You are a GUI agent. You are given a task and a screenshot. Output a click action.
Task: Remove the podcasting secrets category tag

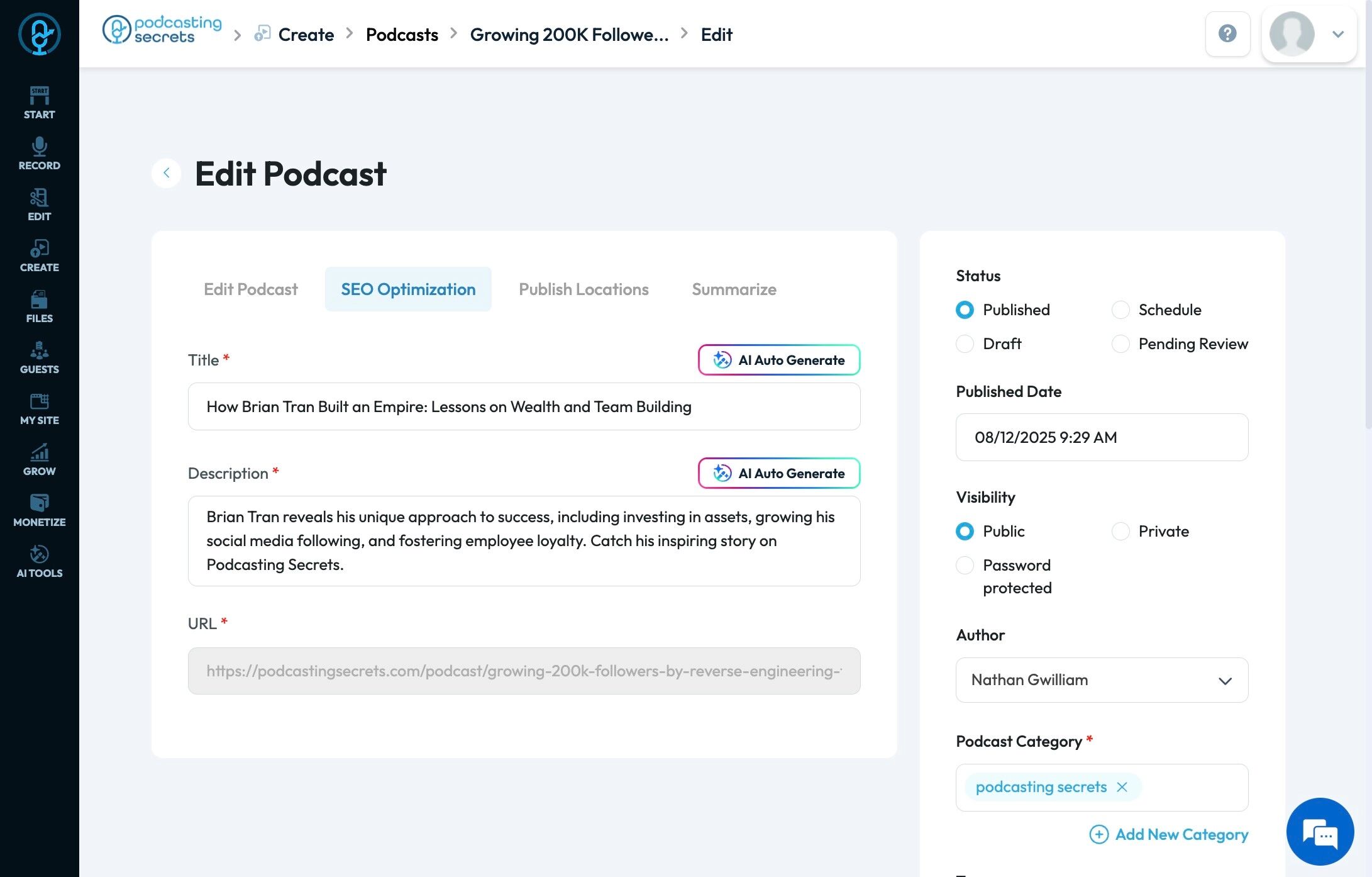pyautogui.click(x=1122, y=787)
